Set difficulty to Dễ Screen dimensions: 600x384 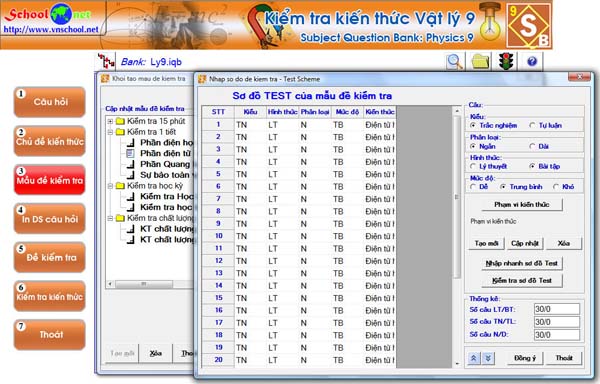pyautogui.click(x=473, y=187)
